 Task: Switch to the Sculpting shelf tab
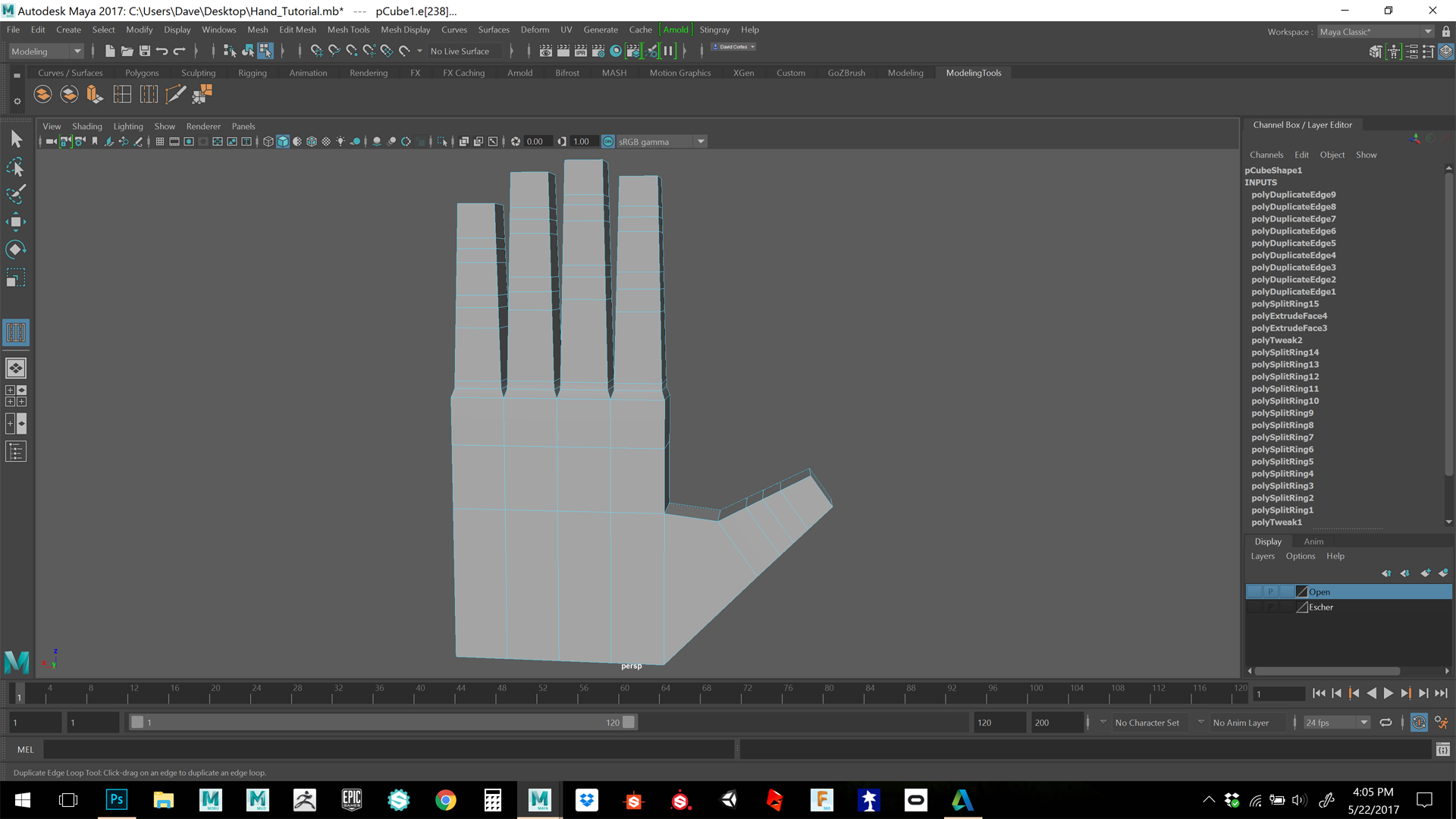pos(198,73)
